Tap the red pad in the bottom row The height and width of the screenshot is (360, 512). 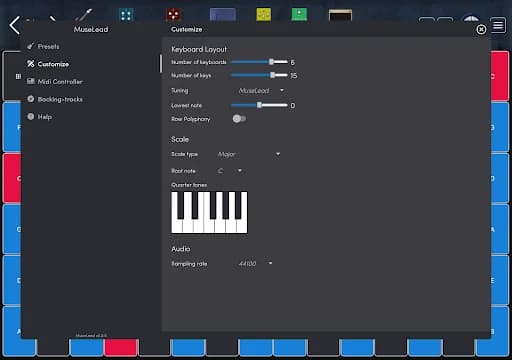[121, 347]
